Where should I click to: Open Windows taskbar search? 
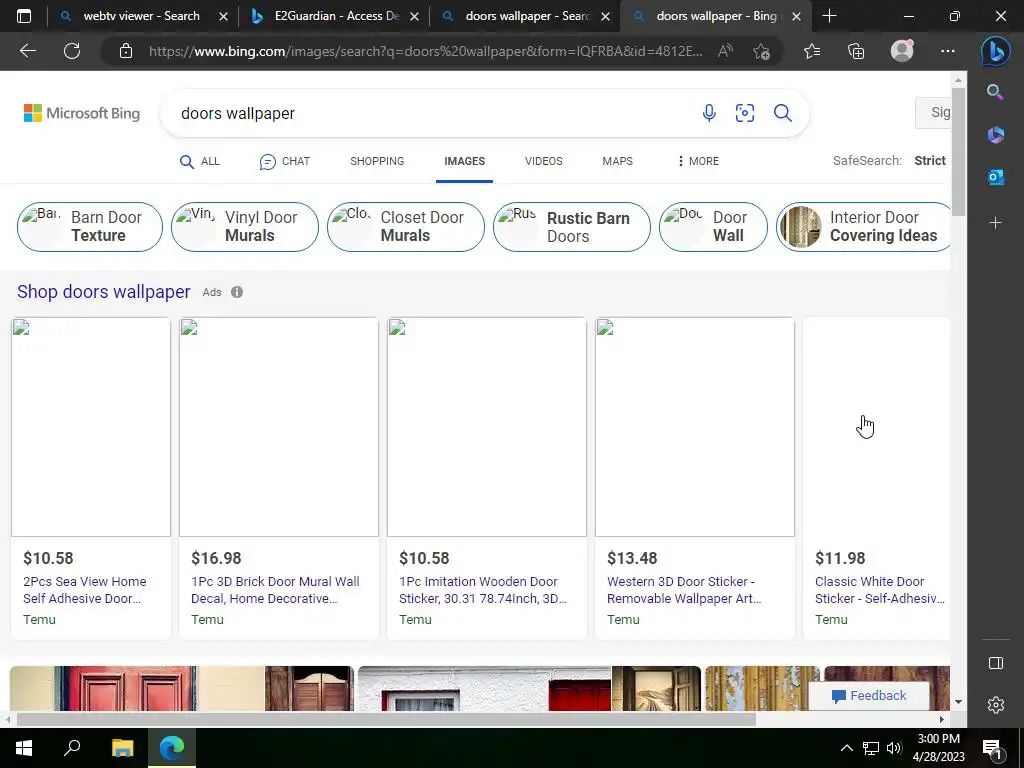(72, 748)
